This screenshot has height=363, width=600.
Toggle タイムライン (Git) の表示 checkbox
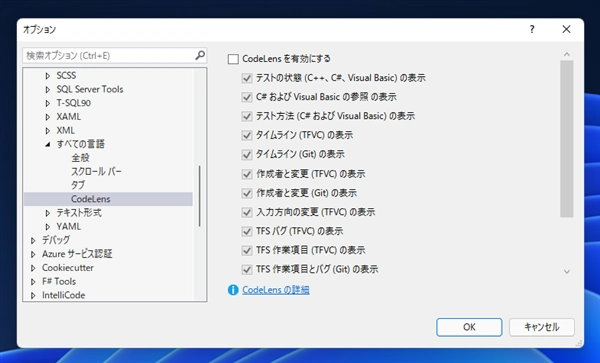pyautogui.click(x=247, y=155)
